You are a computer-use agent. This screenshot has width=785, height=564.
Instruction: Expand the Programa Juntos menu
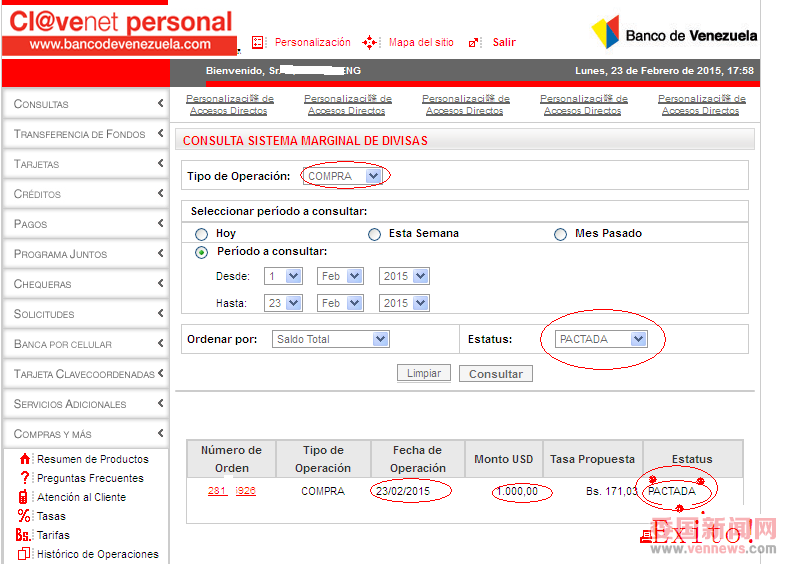(86, 254)
